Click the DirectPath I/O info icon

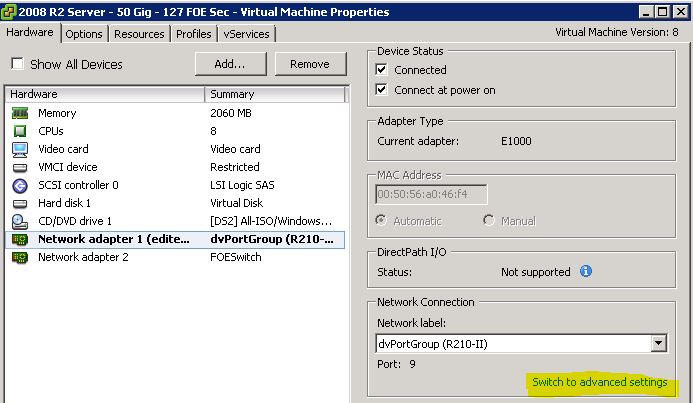pyautogui.click(x=586, y=271)
